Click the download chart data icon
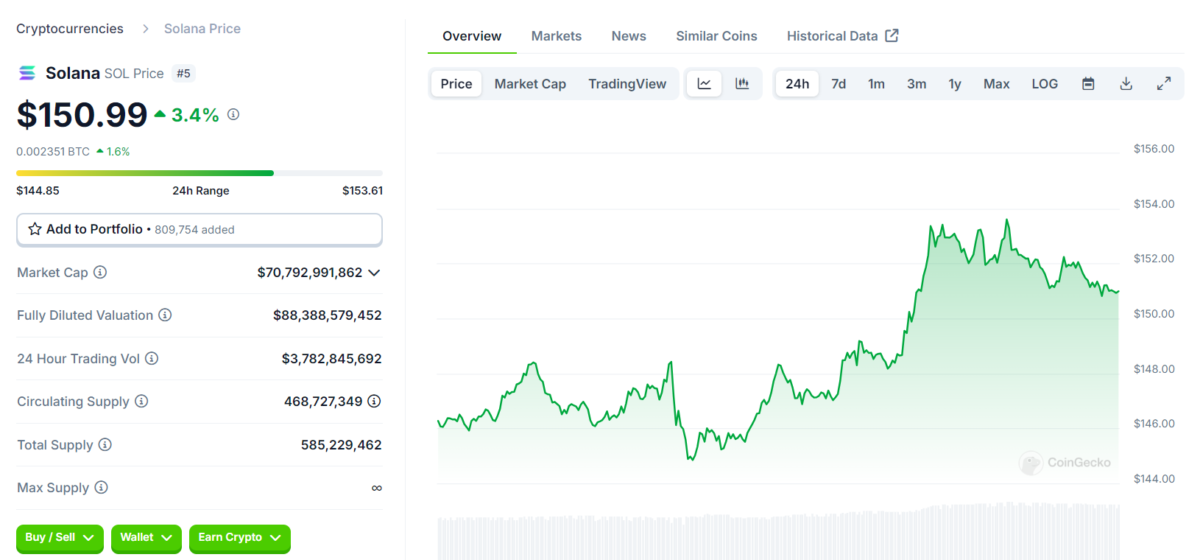The height and width of the screenshot is (560, 1200). [1126, 84]
